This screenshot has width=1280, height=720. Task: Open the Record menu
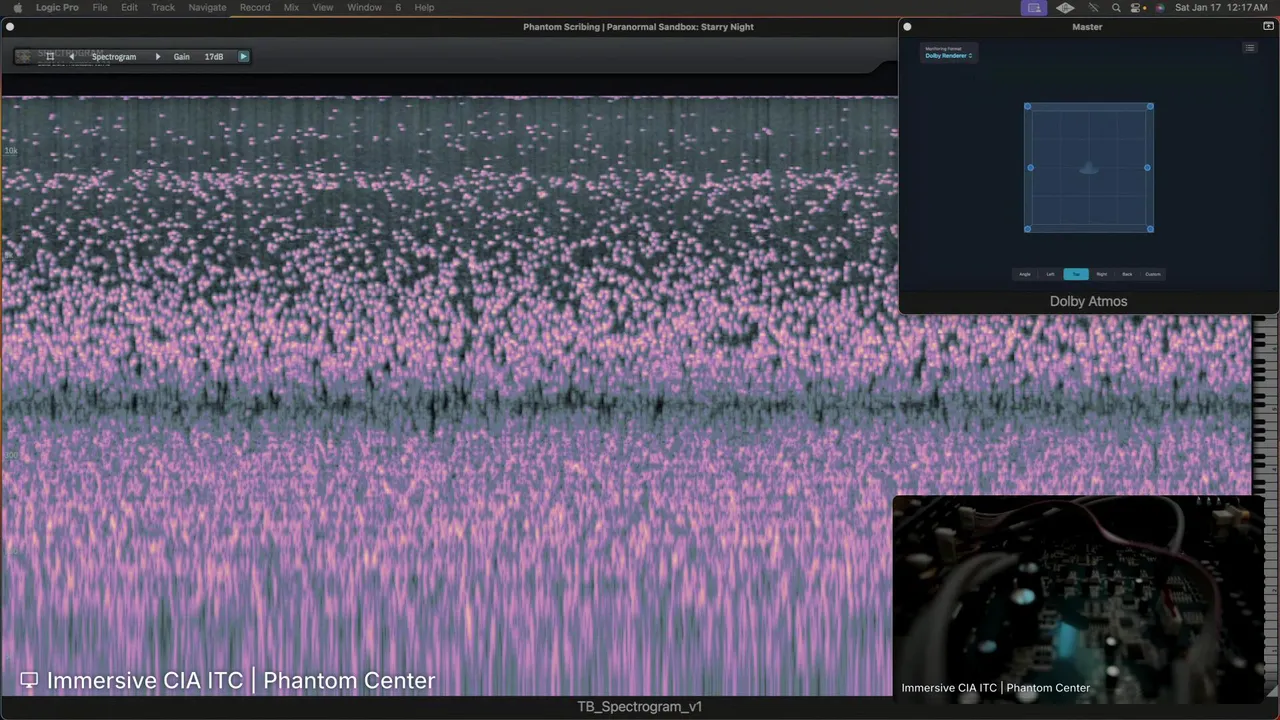click(255, 7)
